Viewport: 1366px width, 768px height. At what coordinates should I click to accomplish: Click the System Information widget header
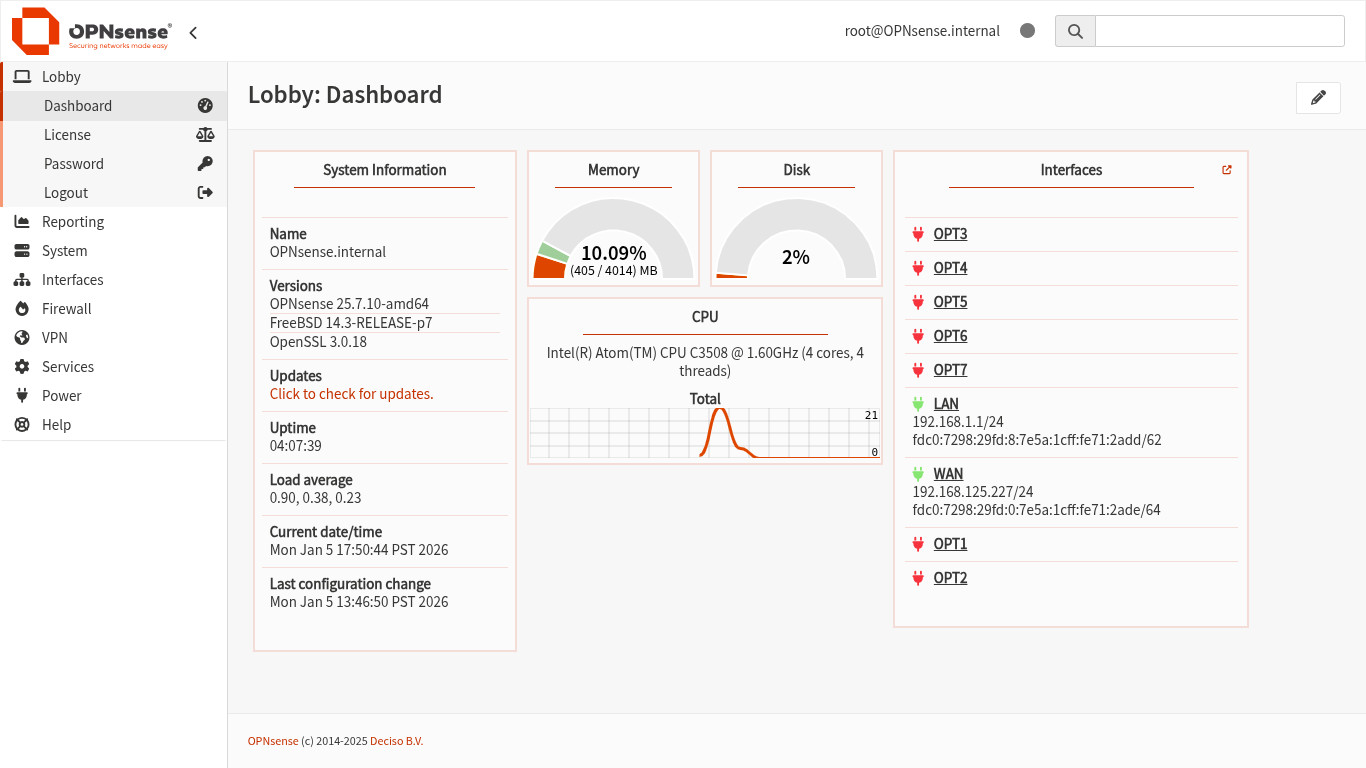click(x=385, y=170)
